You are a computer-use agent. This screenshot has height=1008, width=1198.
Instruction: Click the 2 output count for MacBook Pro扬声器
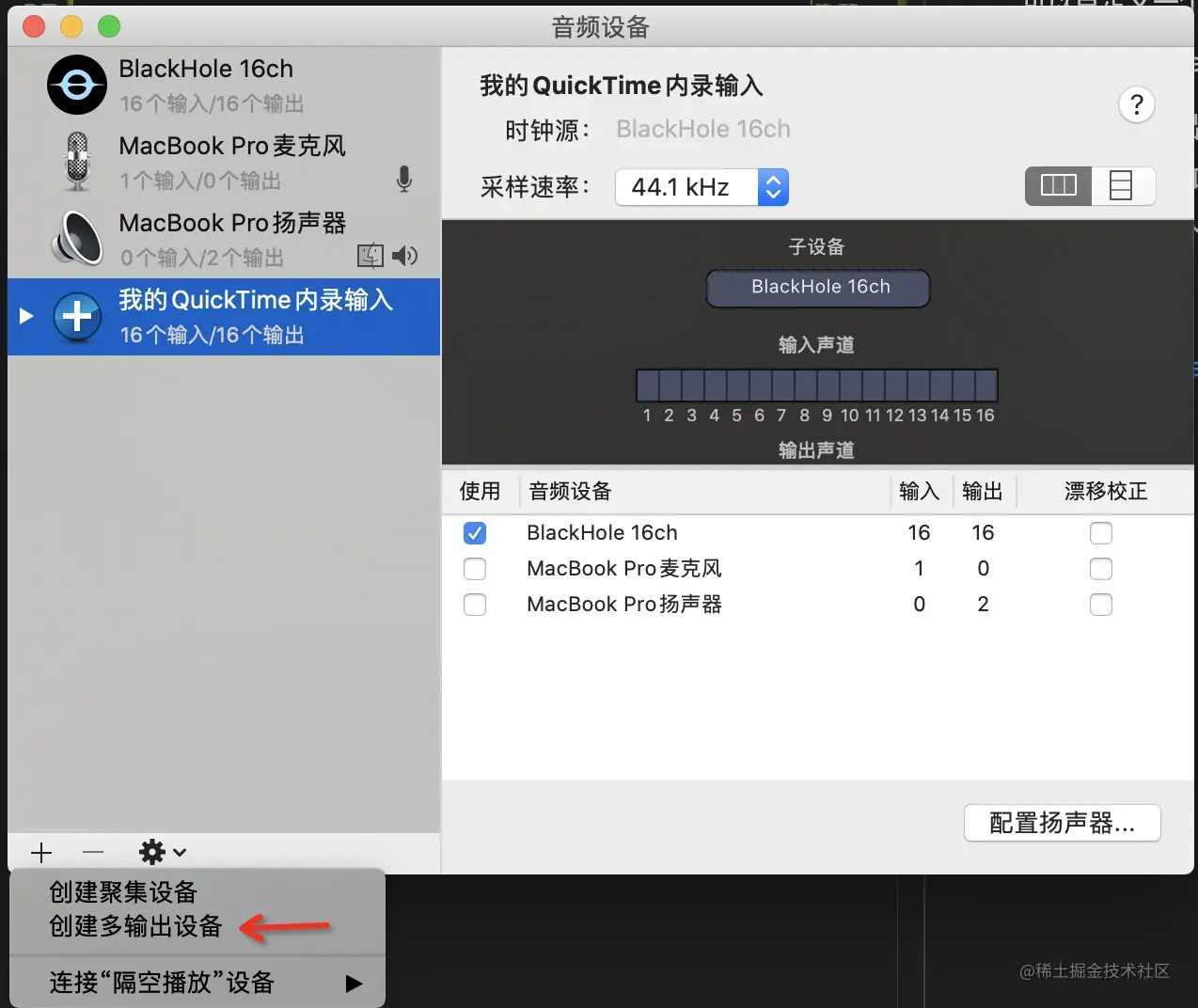[983, 605]
